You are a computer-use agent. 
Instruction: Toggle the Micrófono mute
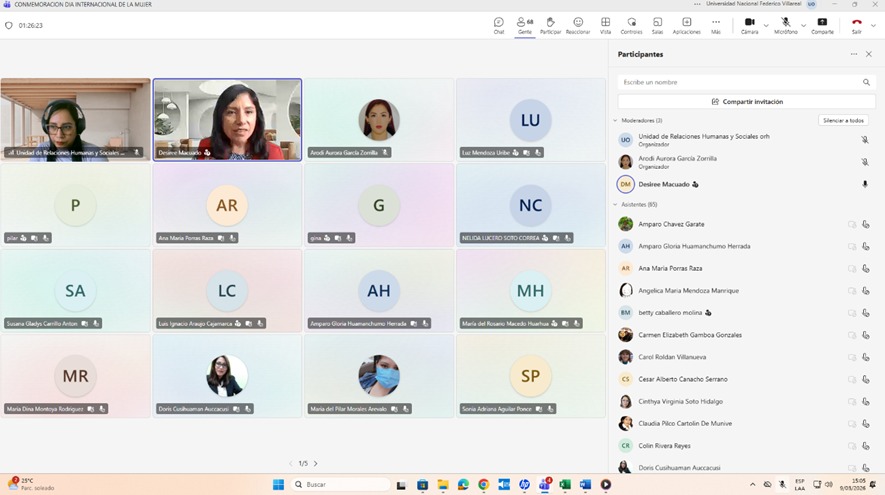pos(786,25)
